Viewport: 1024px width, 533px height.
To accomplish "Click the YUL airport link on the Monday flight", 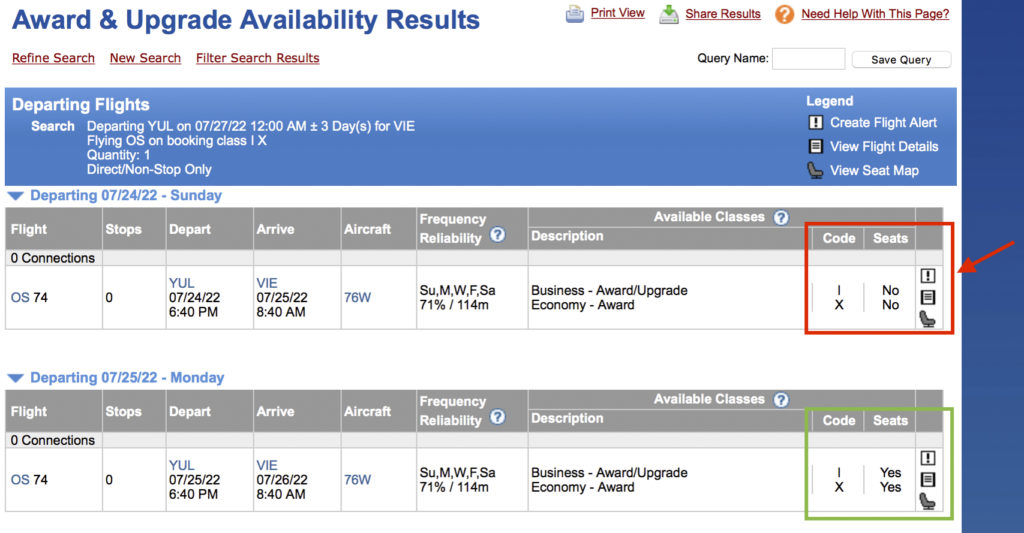I will 182,465.
